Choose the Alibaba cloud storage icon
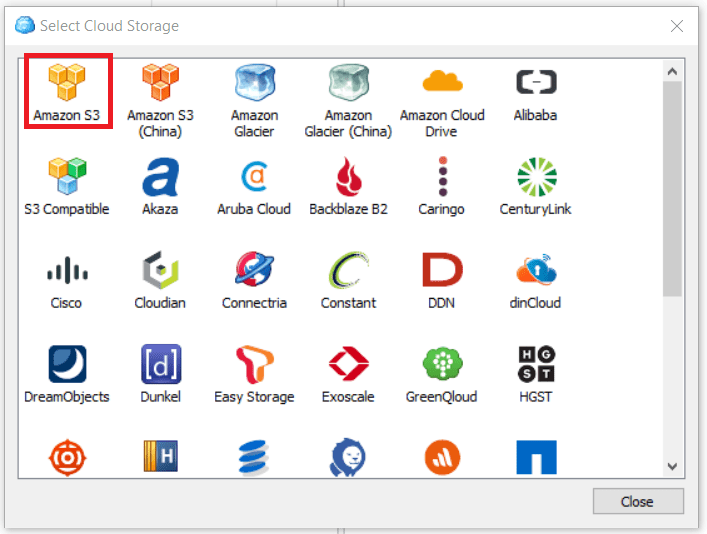This screenshot has width=707, height=534. 536,82
